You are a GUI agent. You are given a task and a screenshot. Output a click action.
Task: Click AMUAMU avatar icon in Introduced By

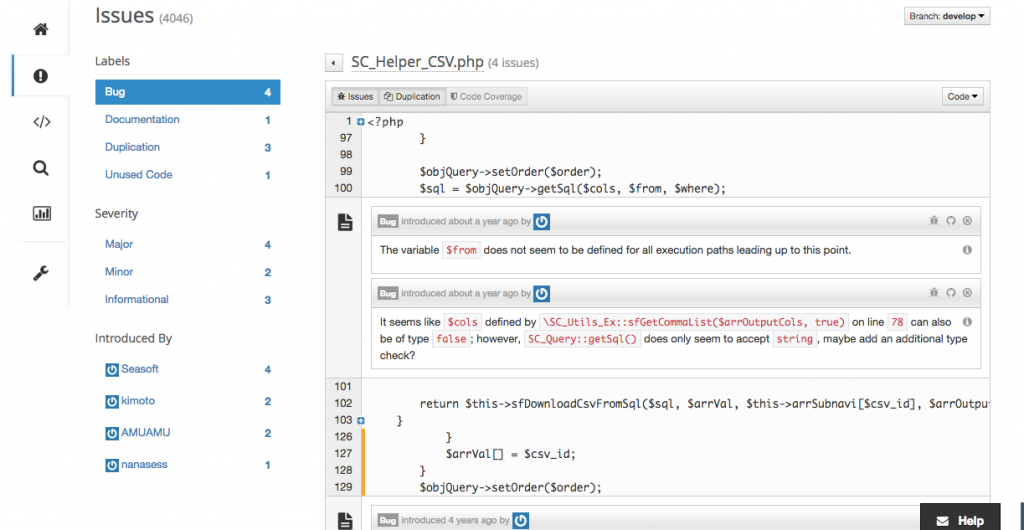[x=112, y=433]
